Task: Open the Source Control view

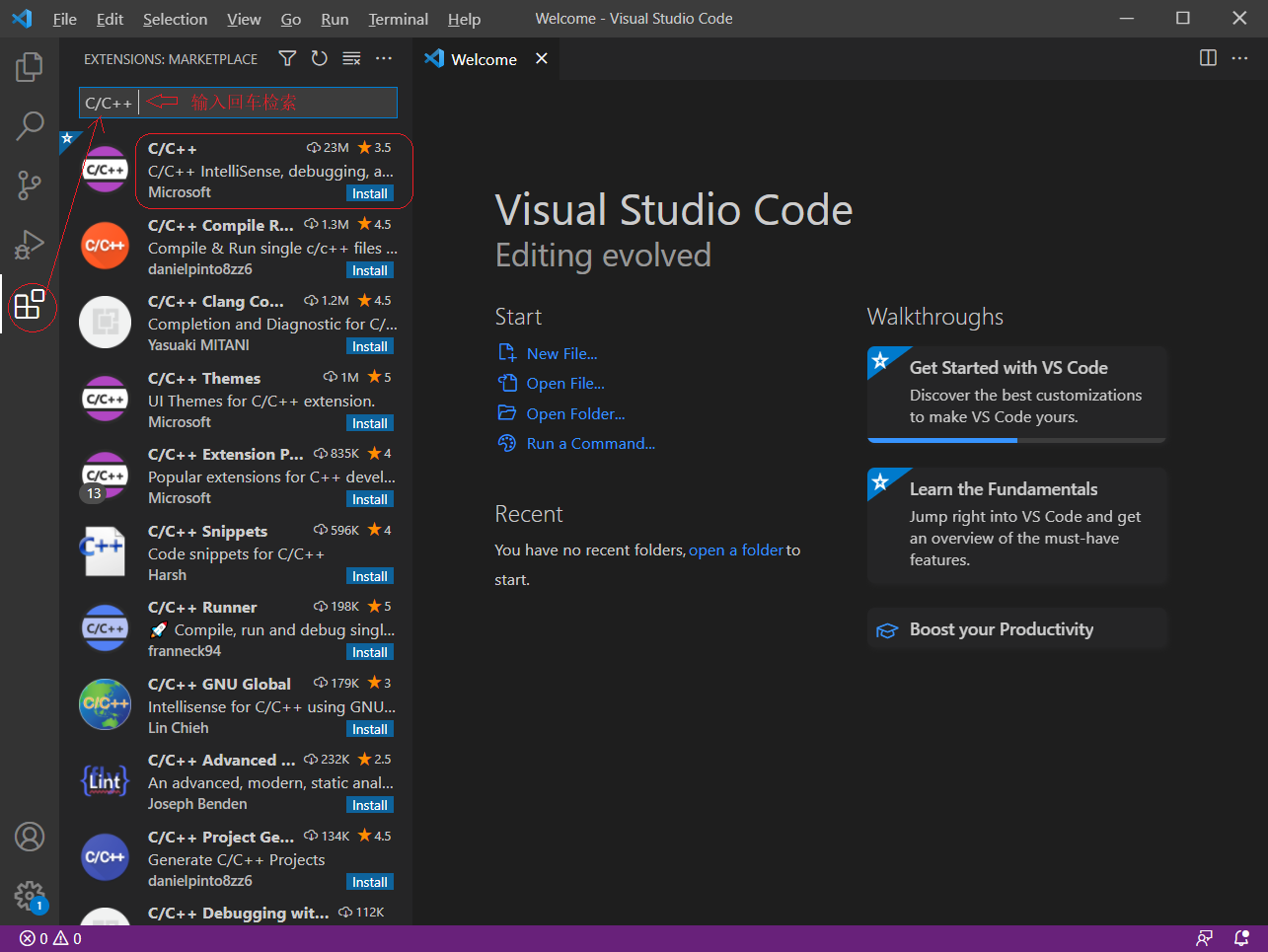Action: pyautogui.click(x=30, y=184)
